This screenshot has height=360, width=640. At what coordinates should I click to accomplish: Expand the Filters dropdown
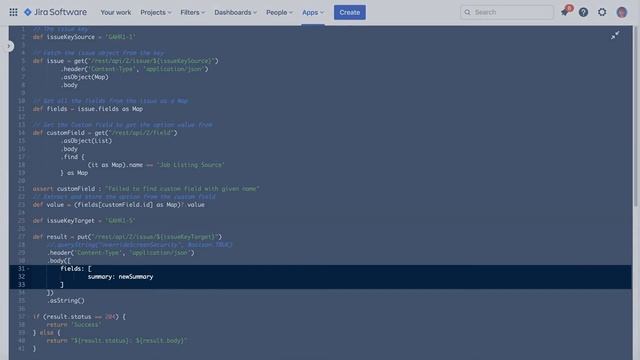click(192, 12)
